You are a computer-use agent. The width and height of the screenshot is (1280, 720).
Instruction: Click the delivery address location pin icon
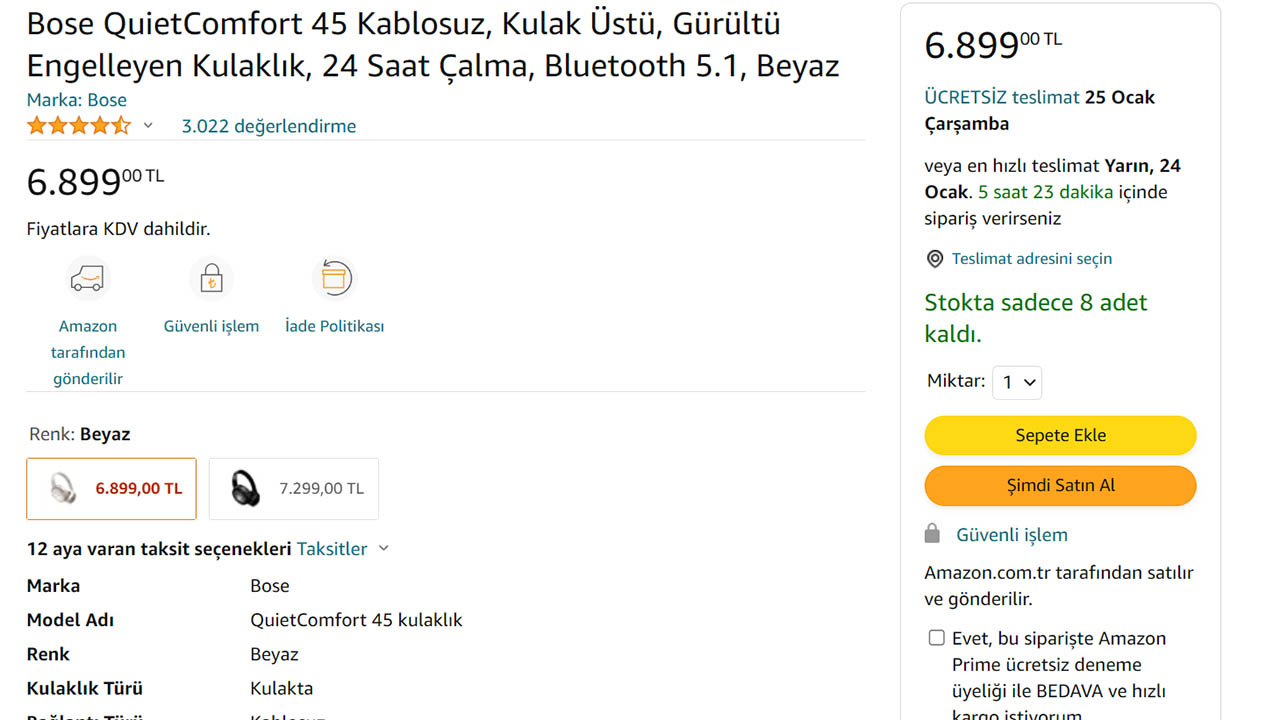[x=935, y=259]
